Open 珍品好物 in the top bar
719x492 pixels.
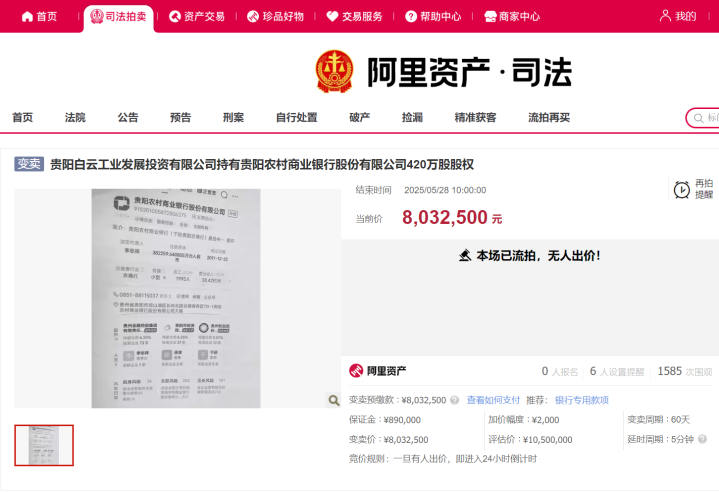click(x=275, y=17)
